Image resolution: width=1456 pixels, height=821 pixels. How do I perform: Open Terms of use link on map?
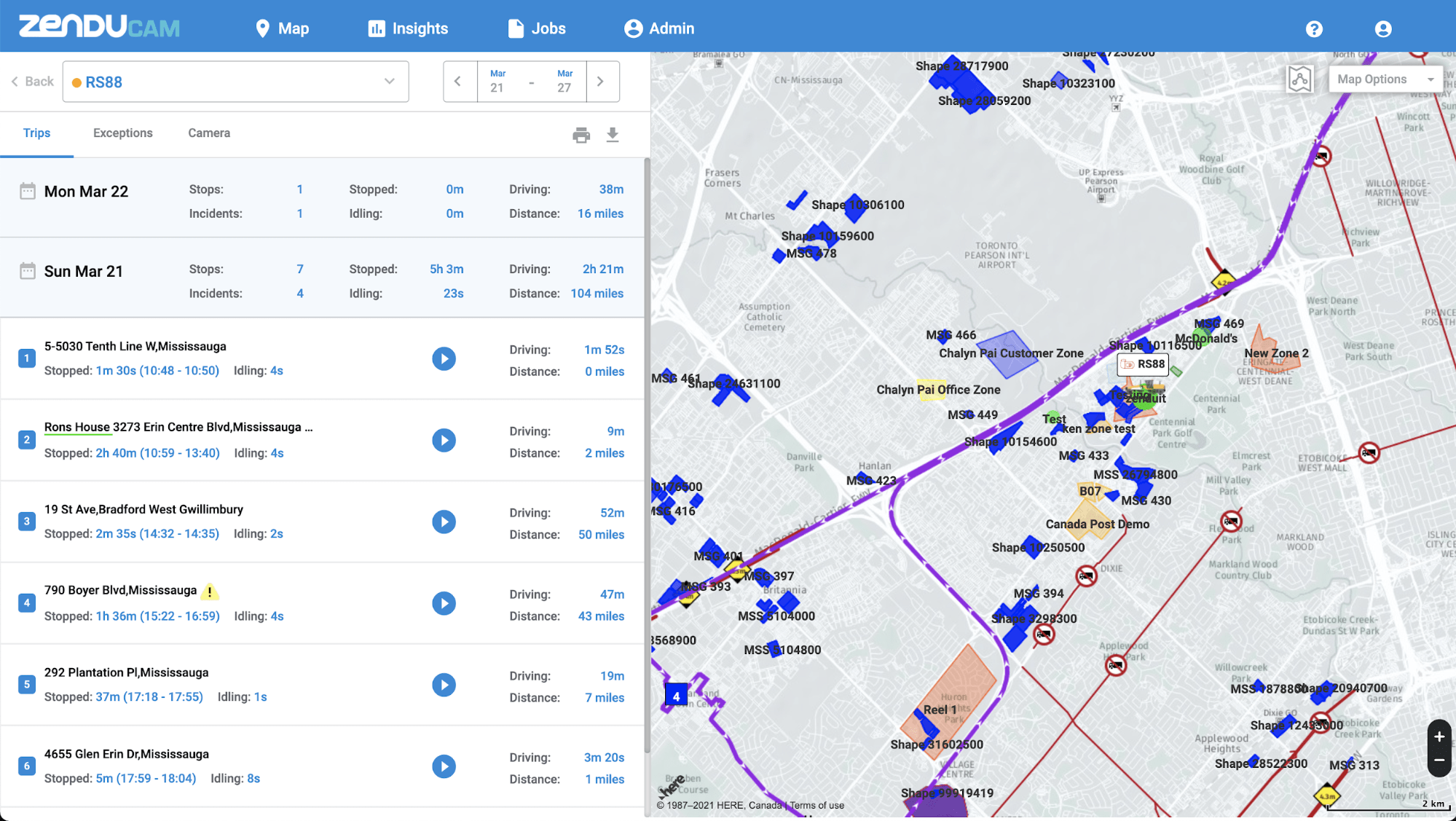coord(816,806)
